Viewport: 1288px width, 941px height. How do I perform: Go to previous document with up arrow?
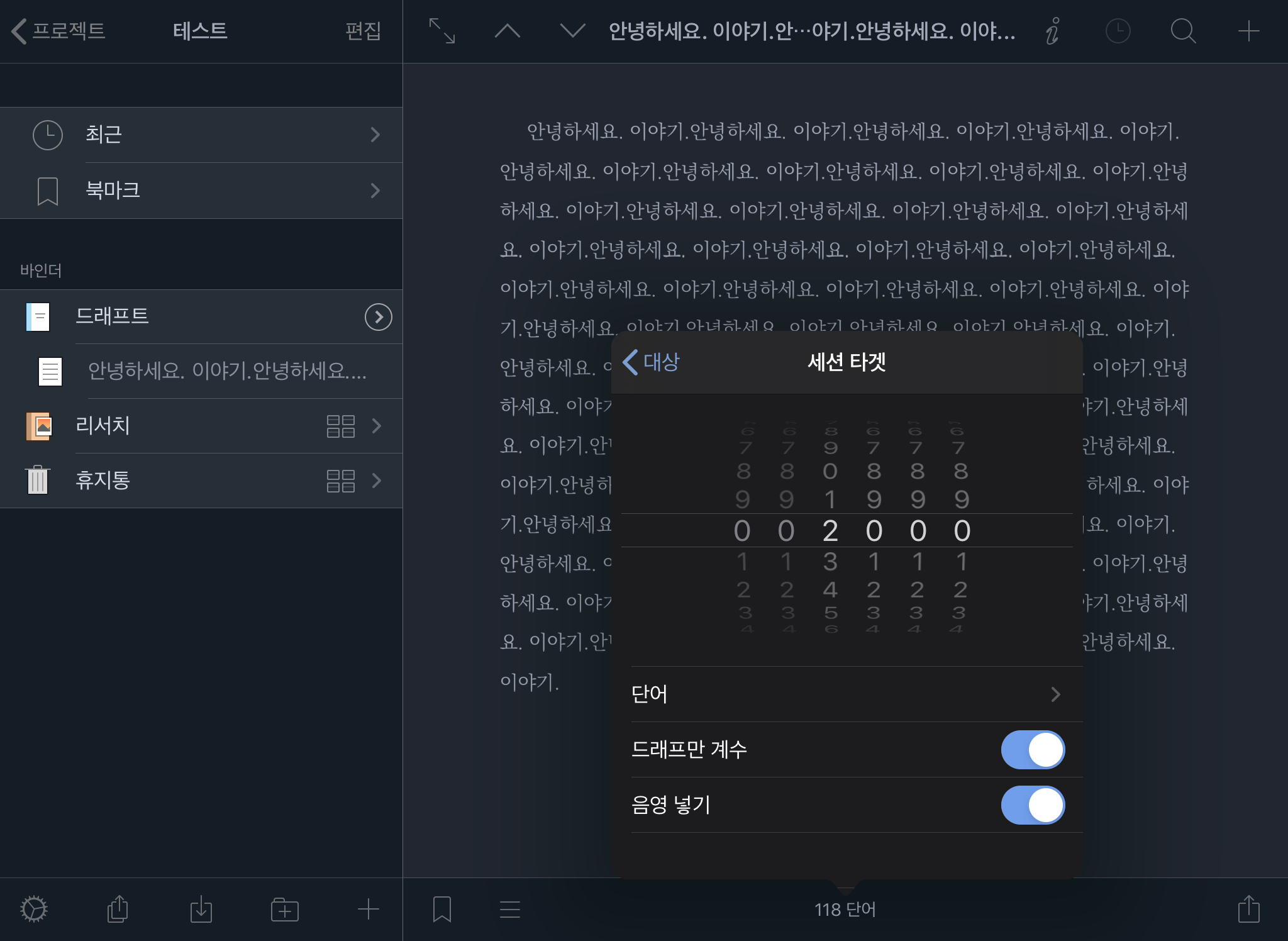508,31
